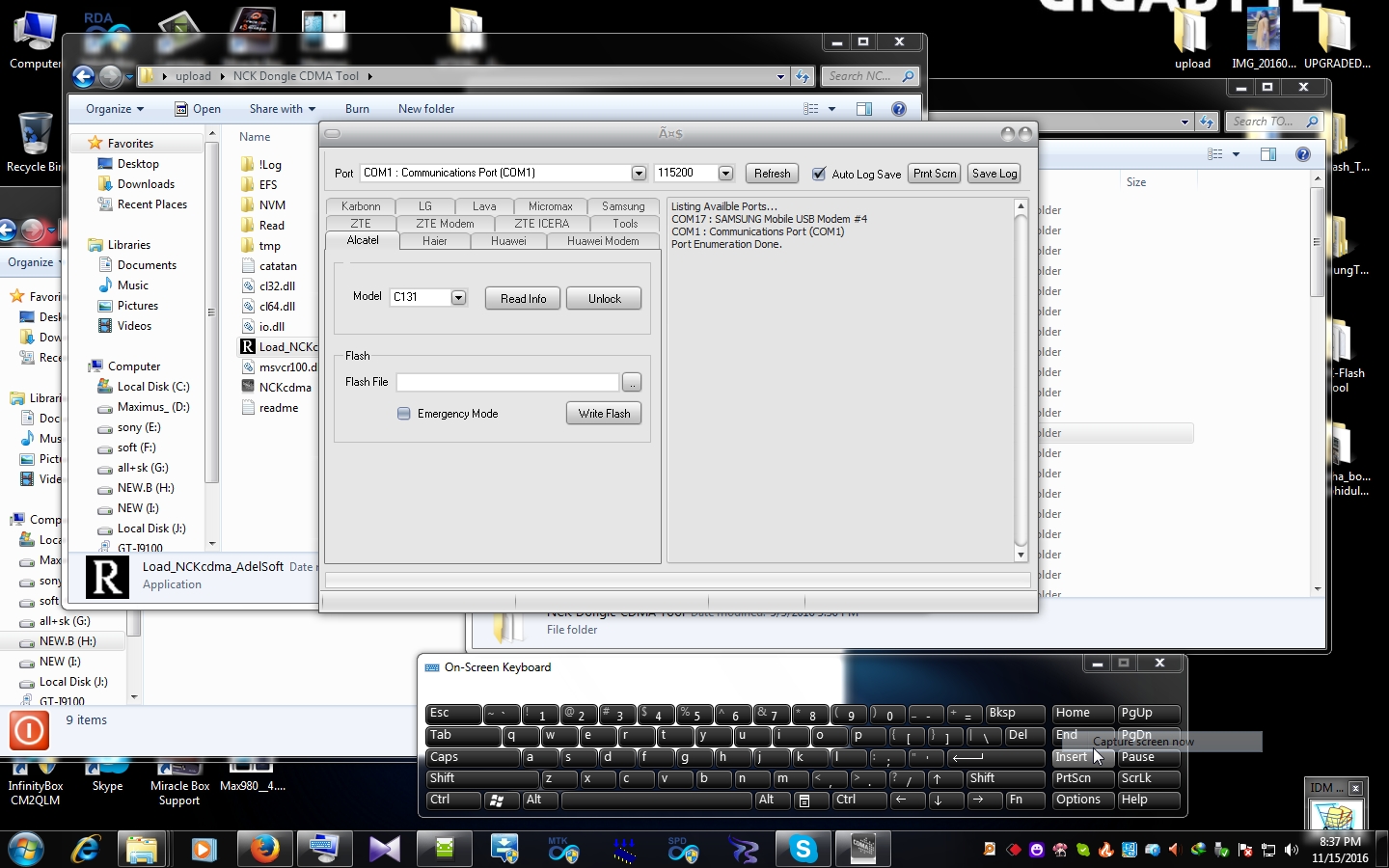Click the Windows logo key on On-Screen Keyboard
Screen dimensions: 1389x868
tap(498, 800)
